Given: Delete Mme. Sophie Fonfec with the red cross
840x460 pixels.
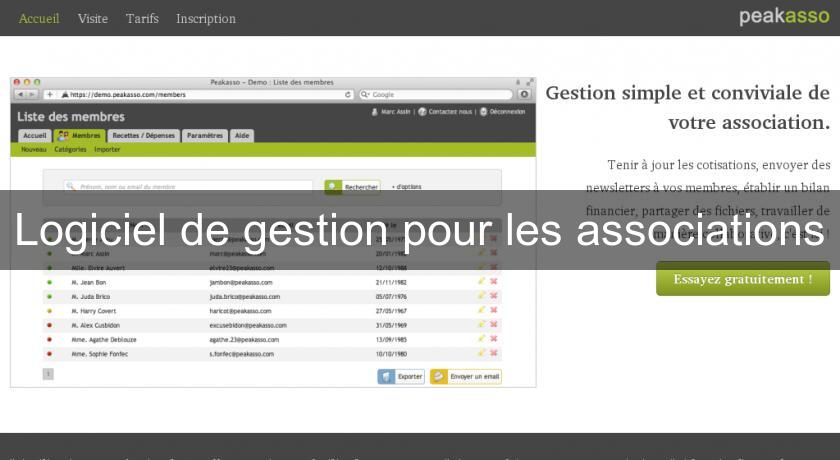Looking at the screenshot, I should [494, 353].
